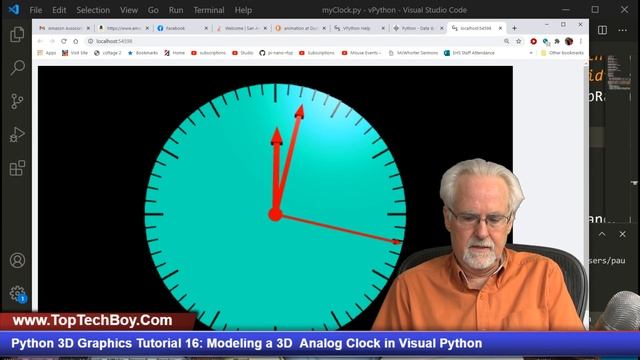This screenshot has height=360, width=640.
Task: Open the Apps bookmark
Action: [47, 53]
